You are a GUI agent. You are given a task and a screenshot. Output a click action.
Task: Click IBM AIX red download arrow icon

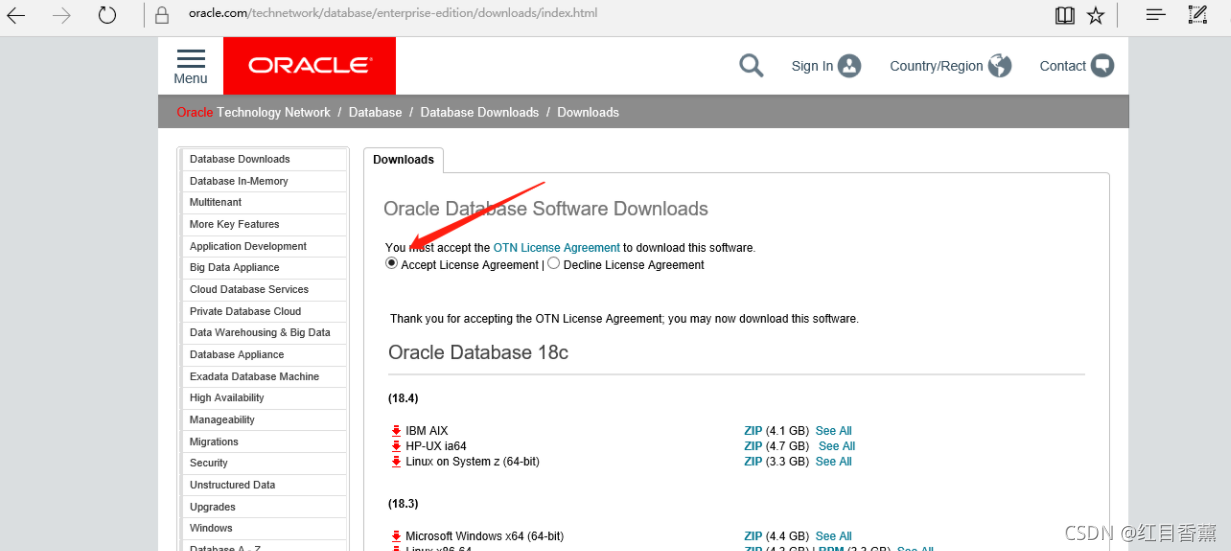pos(396,431)
